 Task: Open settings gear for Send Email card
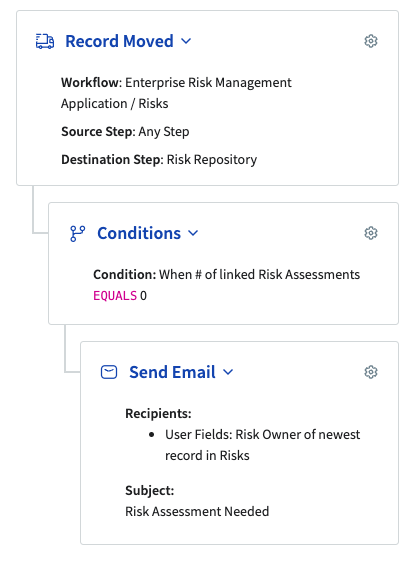click(x=371, y=372)
